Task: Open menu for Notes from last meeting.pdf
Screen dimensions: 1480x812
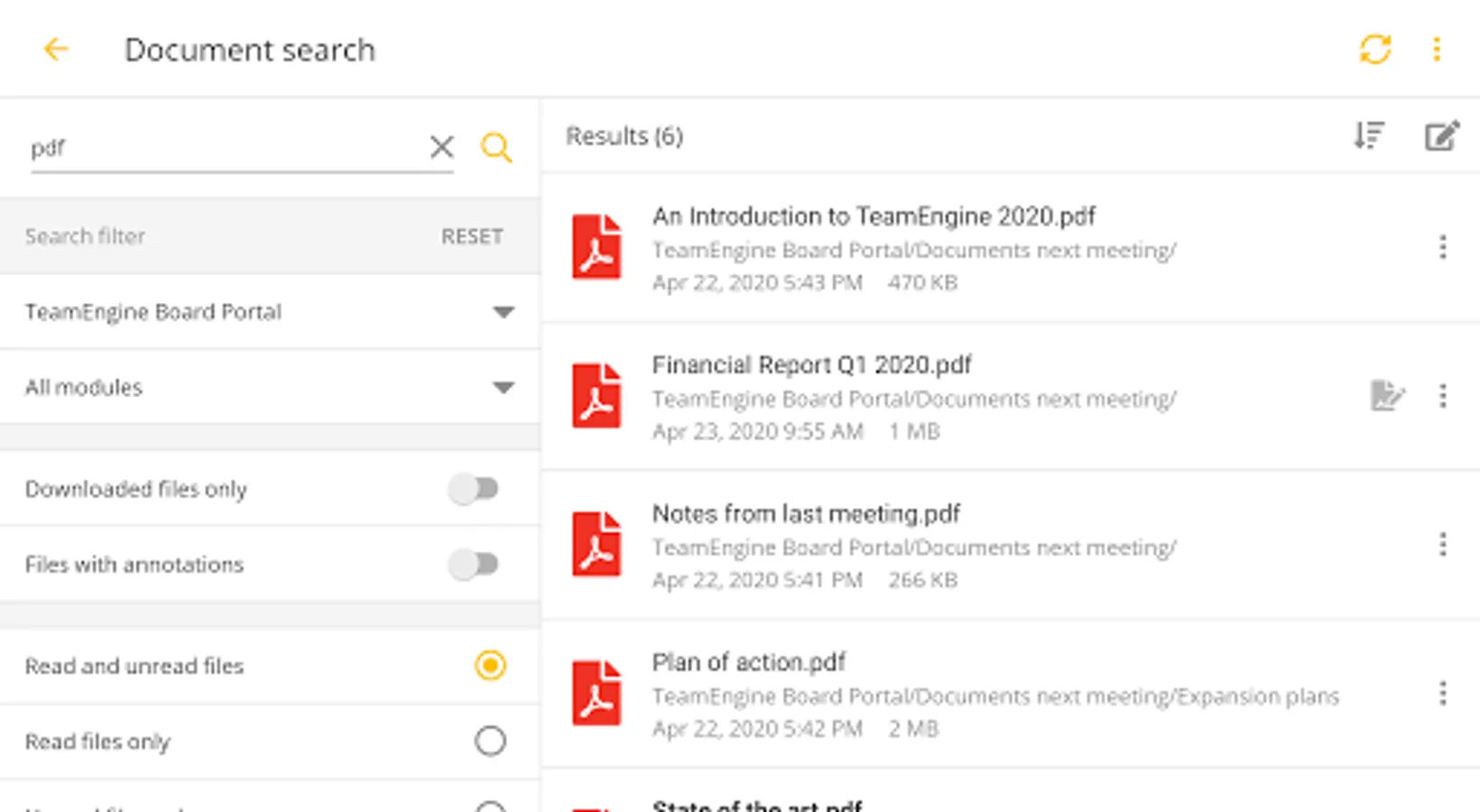Action: point(1443,544)
